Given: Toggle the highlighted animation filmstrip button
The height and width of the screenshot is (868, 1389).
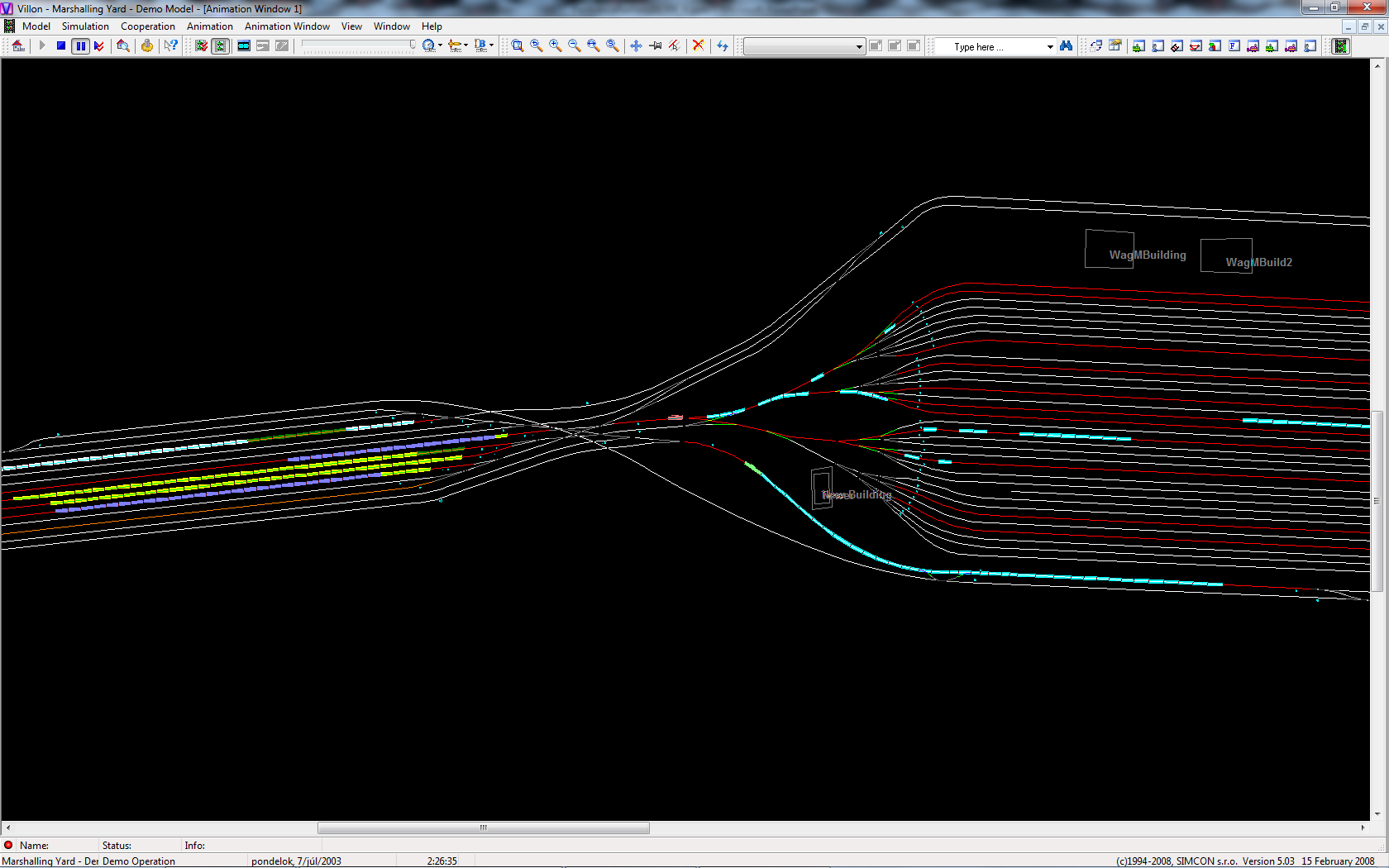Looking at the screenshot, I should click(220, 46).
